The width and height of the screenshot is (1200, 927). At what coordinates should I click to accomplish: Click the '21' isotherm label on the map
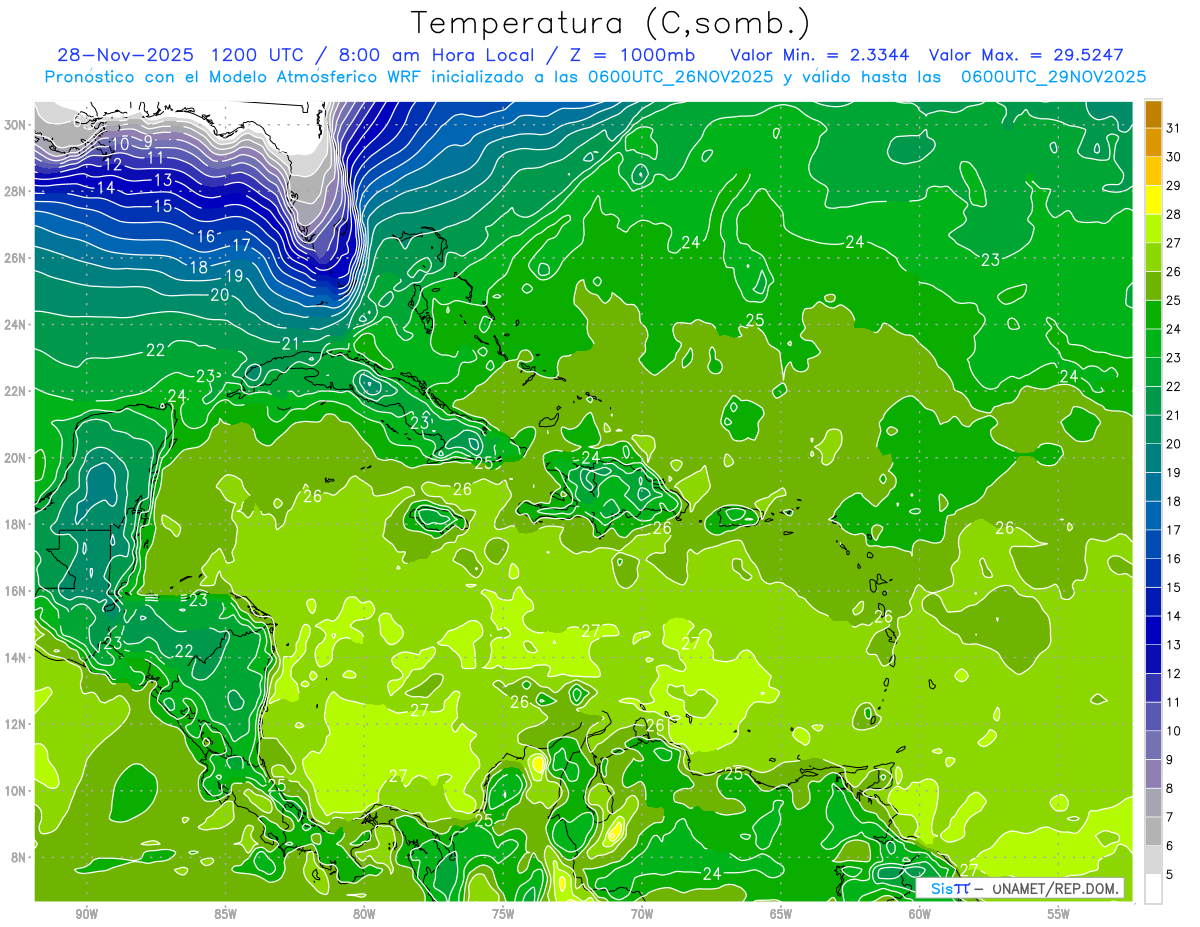coord(291,344)
